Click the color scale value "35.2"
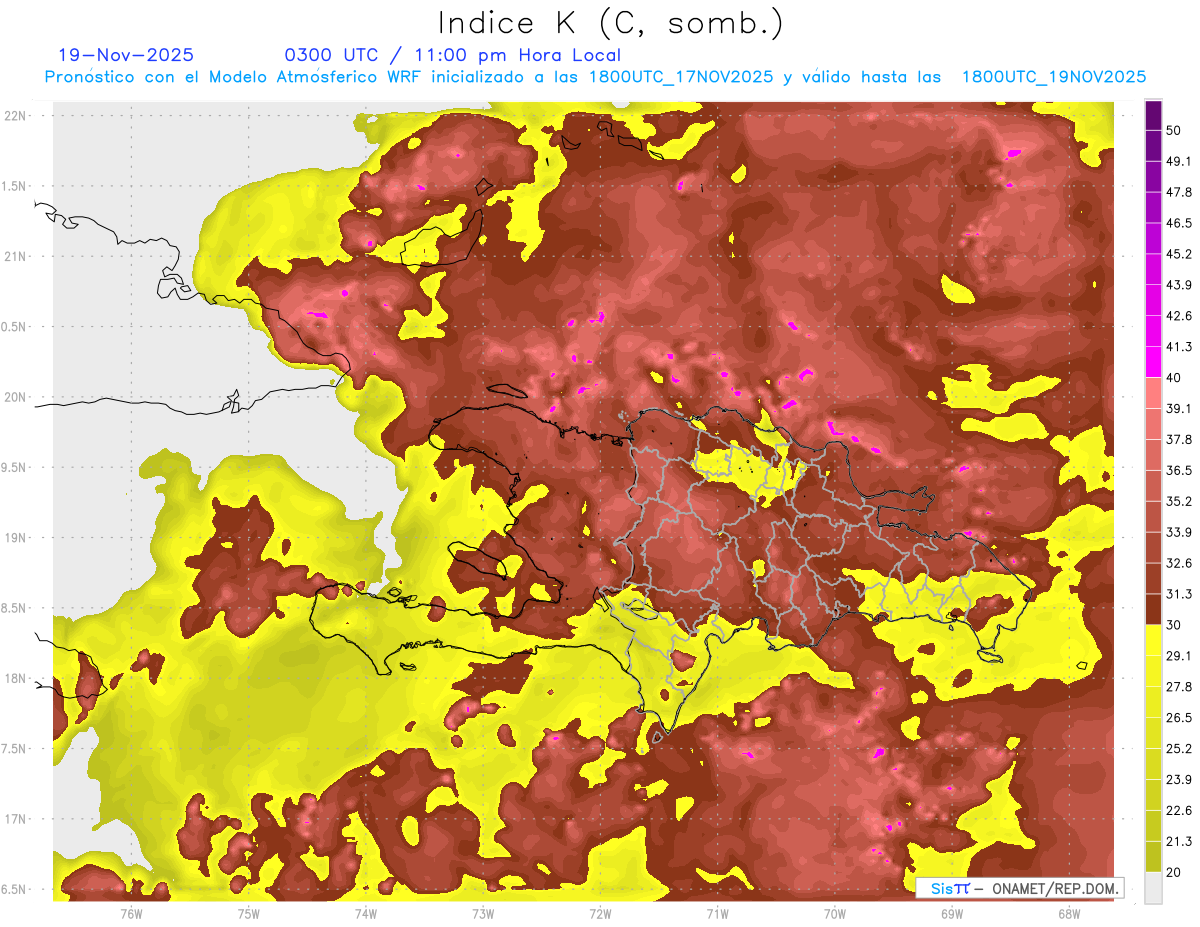 [x=1178, y=501]
